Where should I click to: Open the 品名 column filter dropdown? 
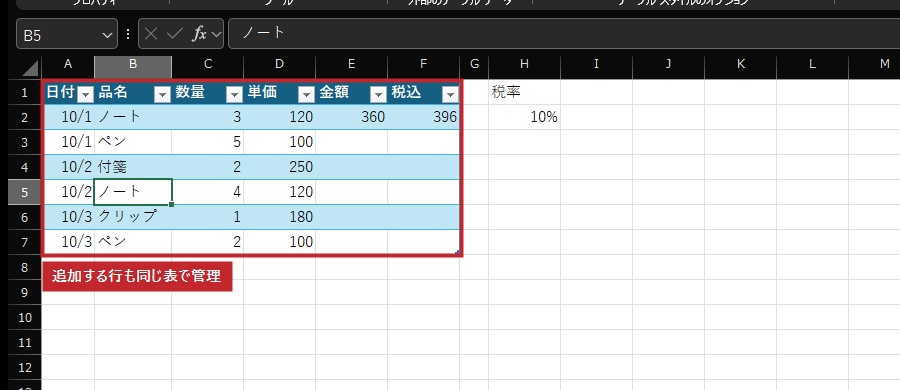click(x=163, y=94)
